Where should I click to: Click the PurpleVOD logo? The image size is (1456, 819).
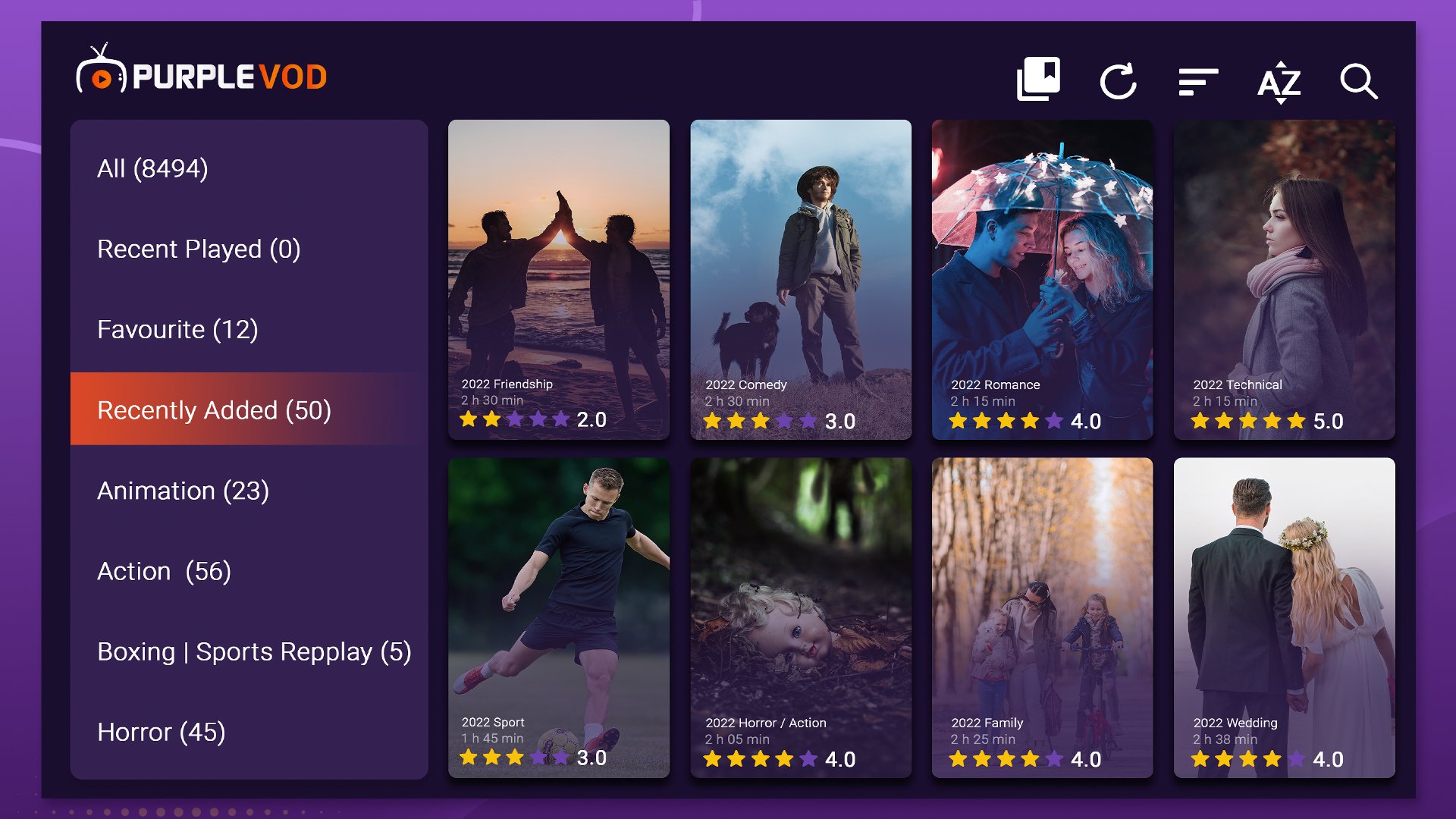pos(202,72)
